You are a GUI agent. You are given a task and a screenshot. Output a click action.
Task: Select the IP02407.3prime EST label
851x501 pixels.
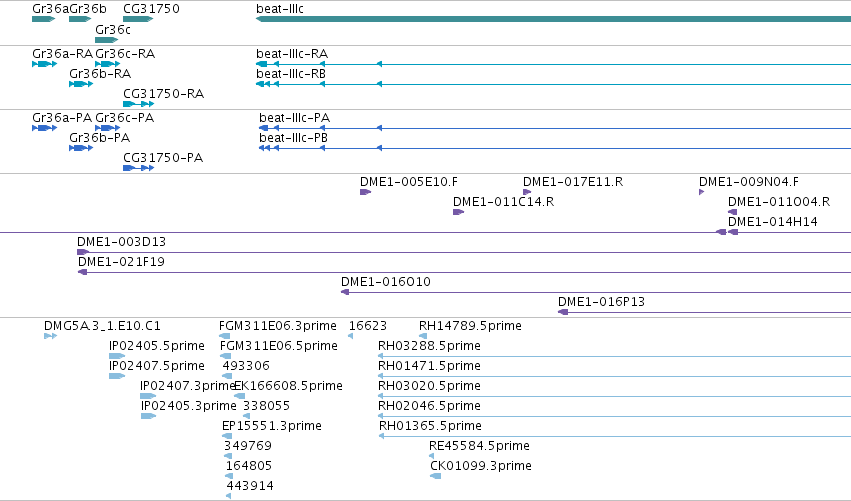point(187,386)
